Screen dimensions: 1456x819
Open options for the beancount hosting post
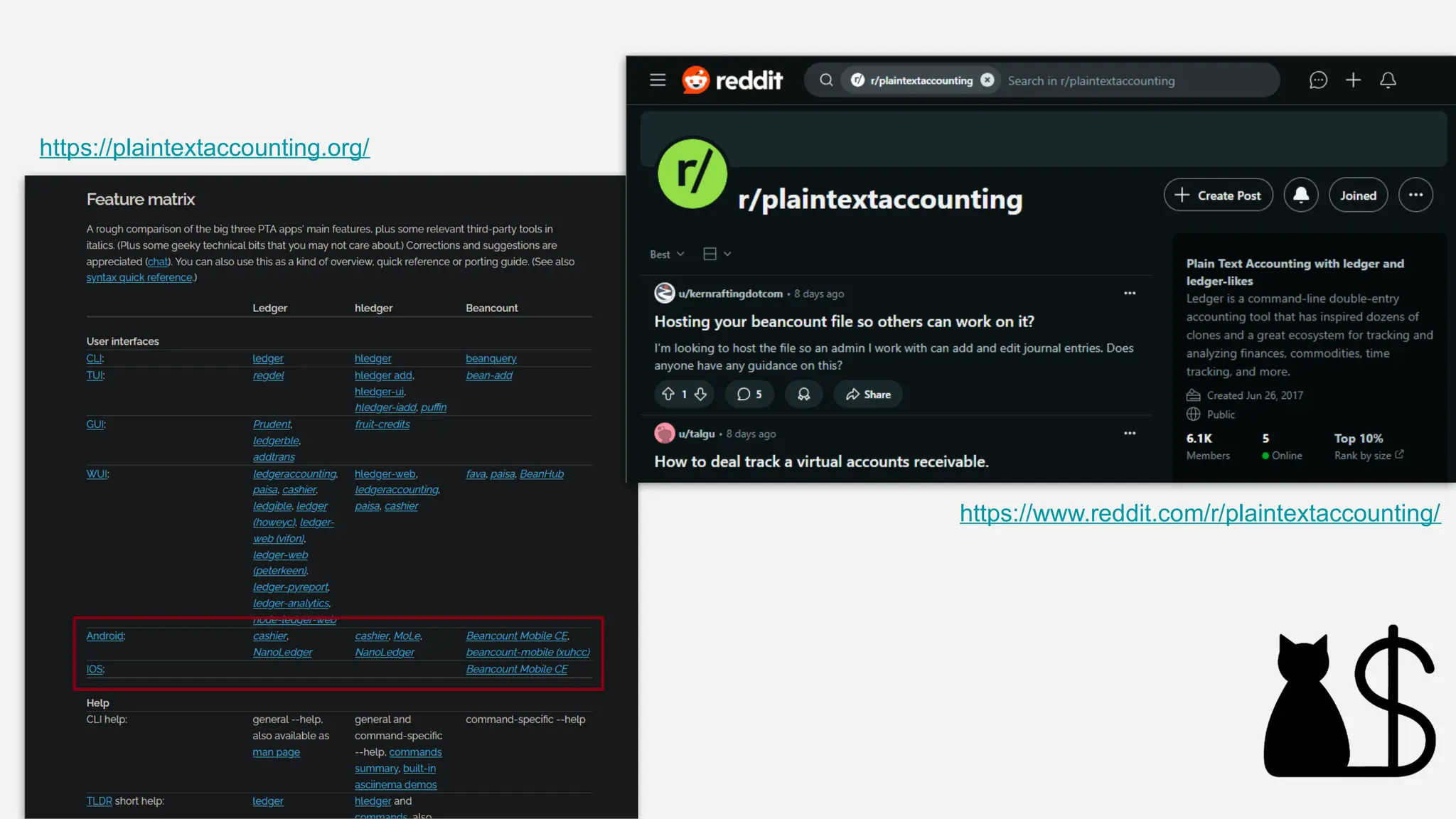click(x=1130, y=293)
